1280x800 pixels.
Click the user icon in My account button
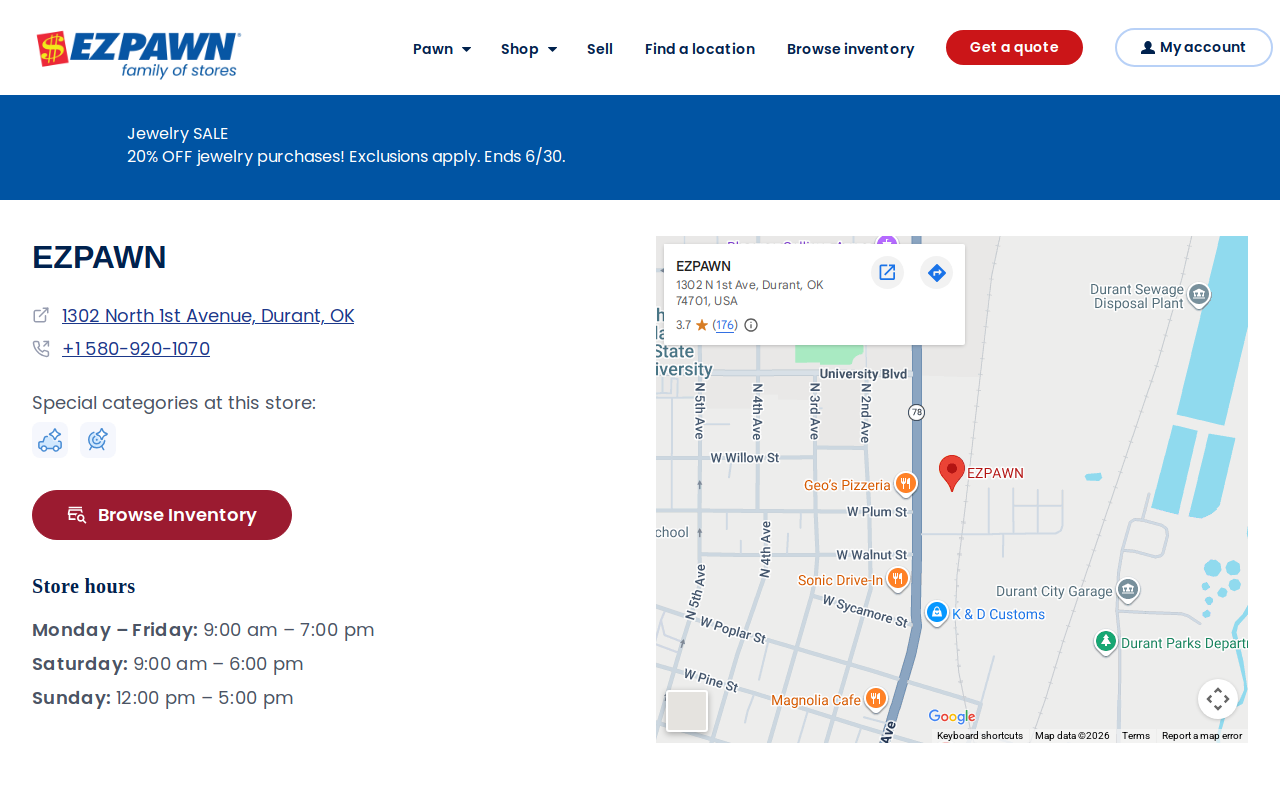click(x=1148, y=48)
